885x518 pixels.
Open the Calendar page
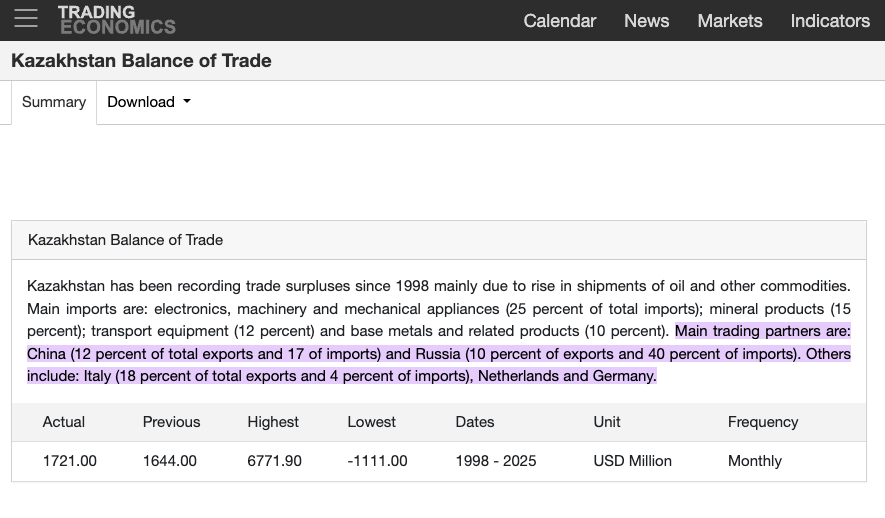click(559, 20)
